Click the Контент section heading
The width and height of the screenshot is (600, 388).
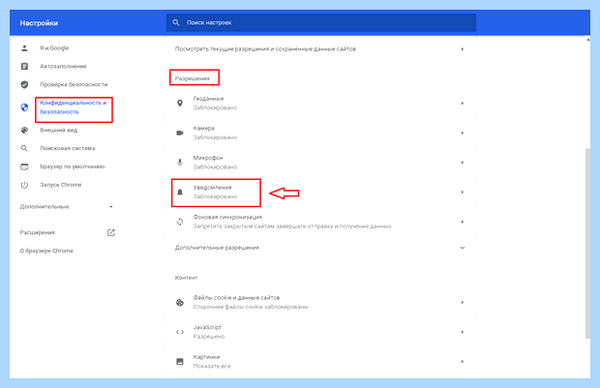[186, 278]
